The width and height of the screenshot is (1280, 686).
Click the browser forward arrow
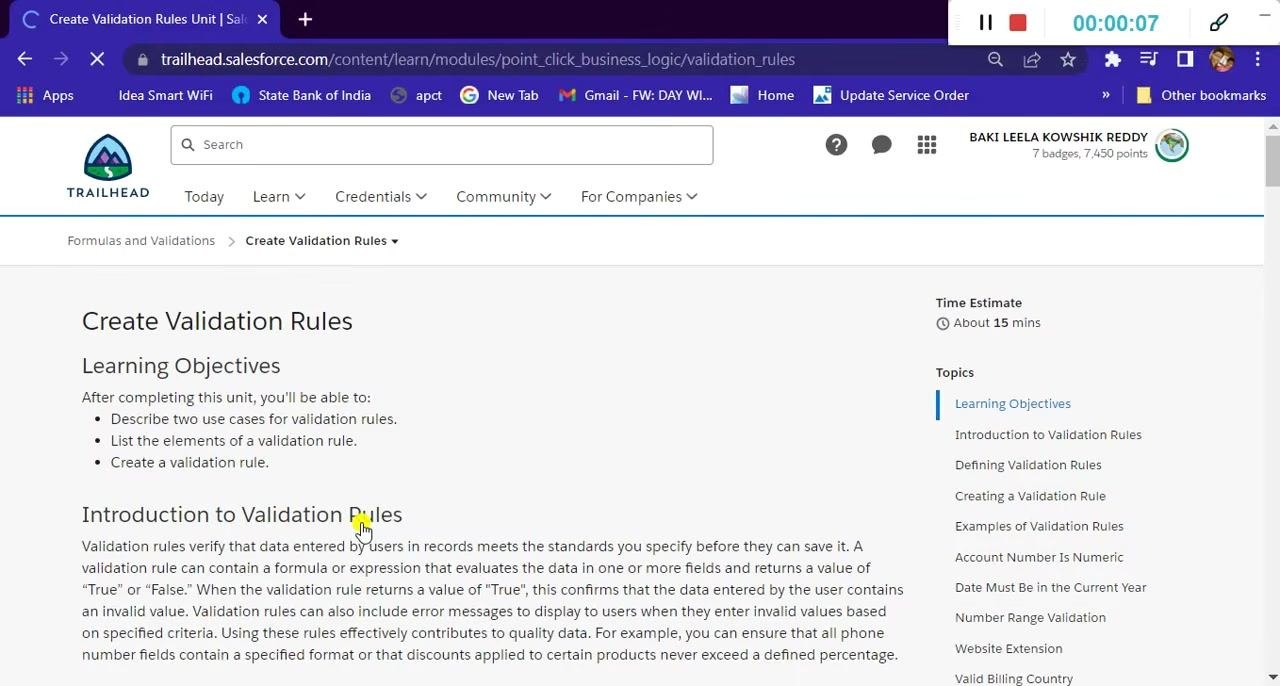tap(61, 59)
